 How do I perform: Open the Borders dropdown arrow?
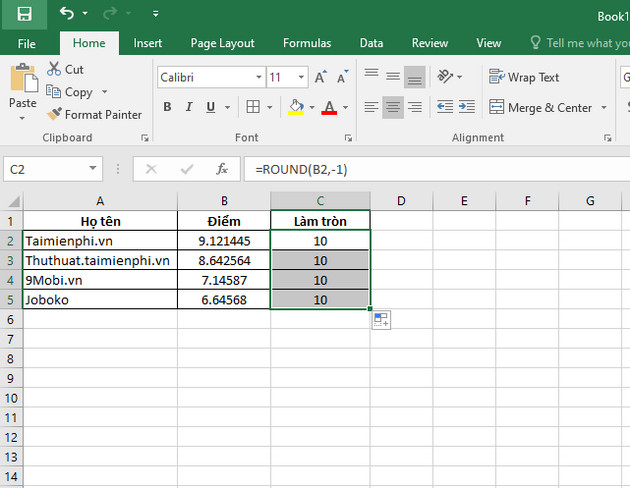click(270, 107)
